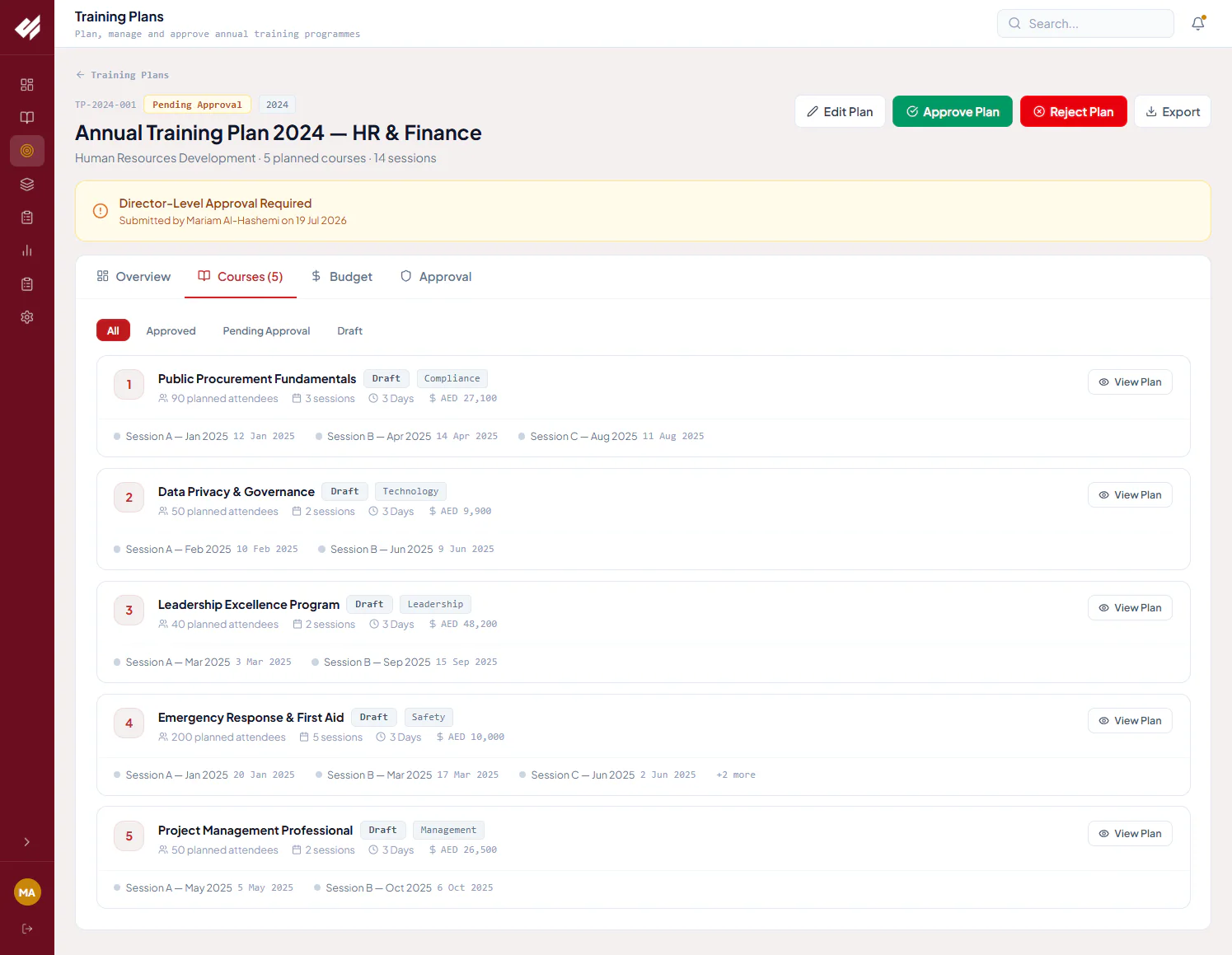Click the Technology category tag
1232x955 pixels.
[410, 491]
